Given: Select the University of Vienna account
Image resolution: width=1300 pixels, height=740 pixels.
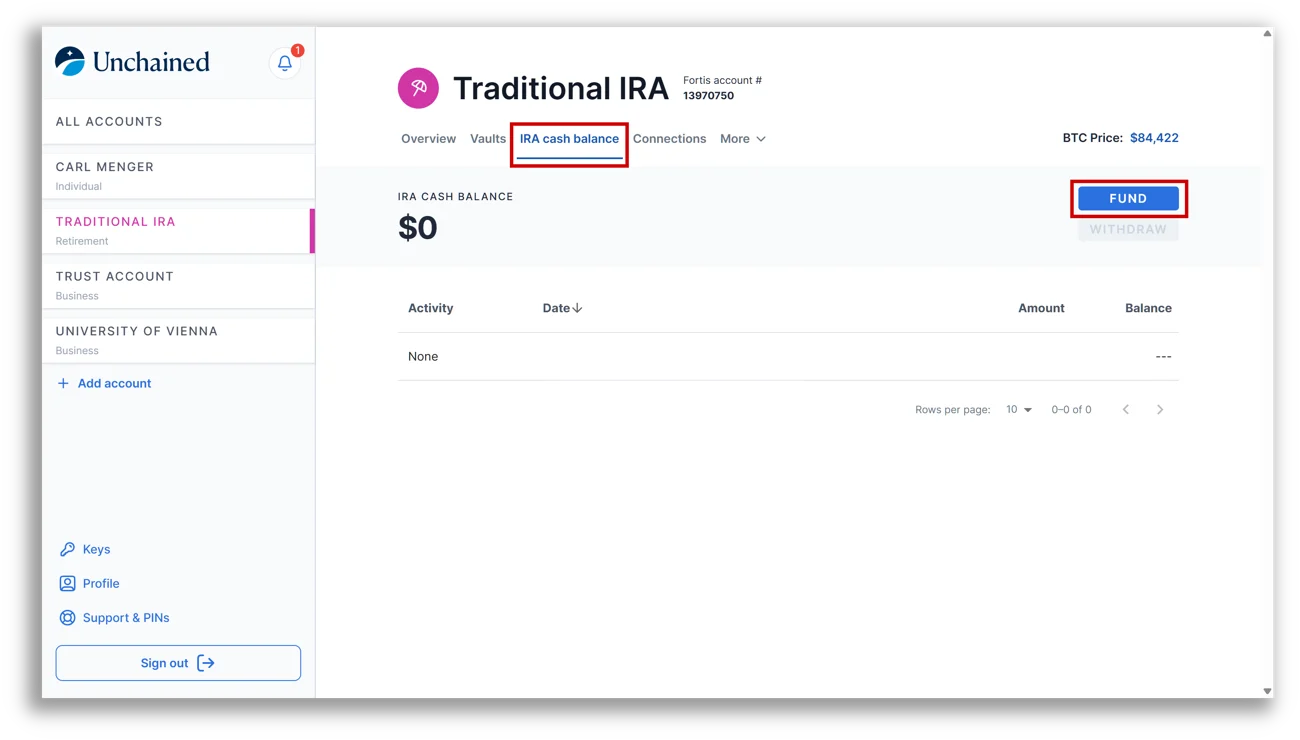Looking at the screenshot, I should [178, 339].
